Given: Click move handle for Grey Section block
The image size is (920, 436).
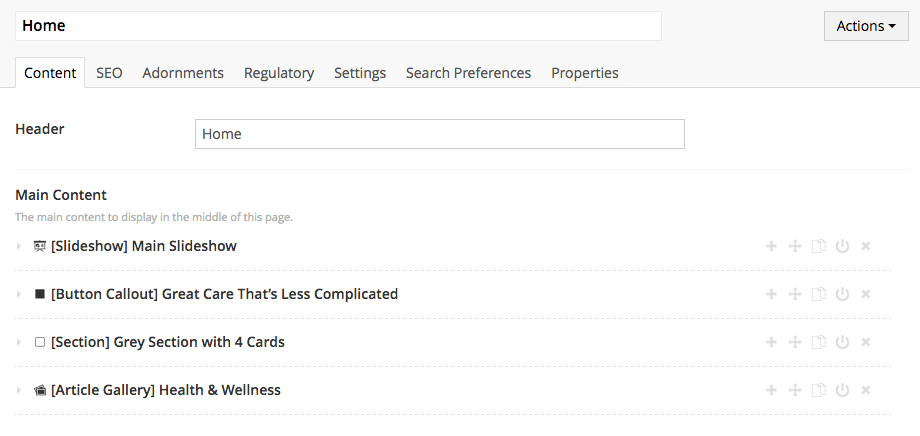Looking at the screenshot, I should click(795, 342).
